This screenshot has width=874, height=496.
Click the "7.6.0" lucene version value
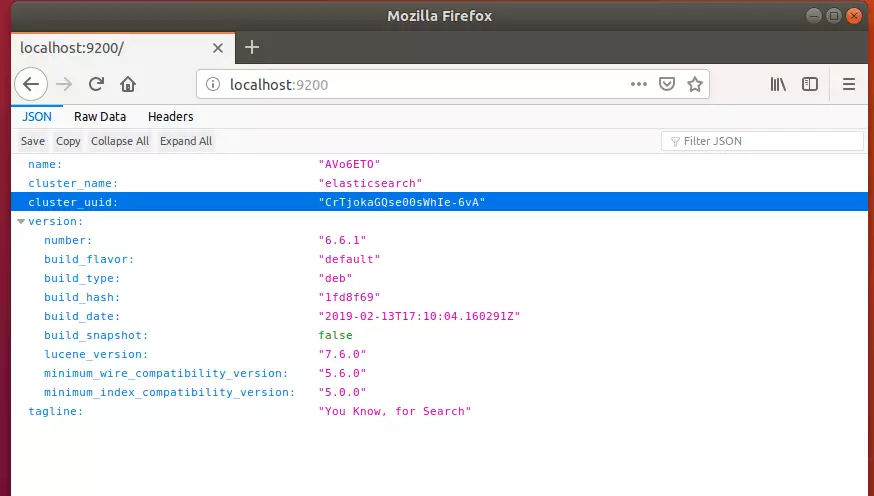pyautogui.click(x=342, y=354)
